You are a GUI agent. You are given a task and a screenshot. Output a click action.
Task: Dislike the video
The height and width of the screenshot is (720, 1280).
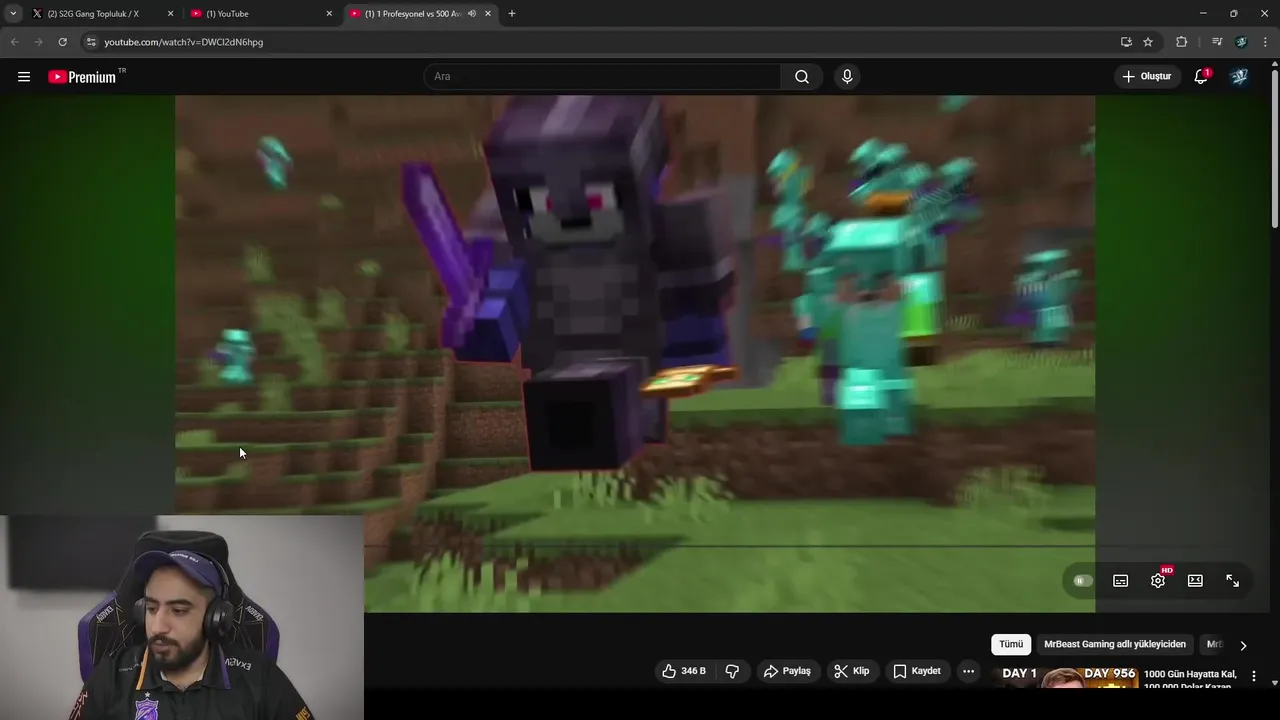pos(732,671)
